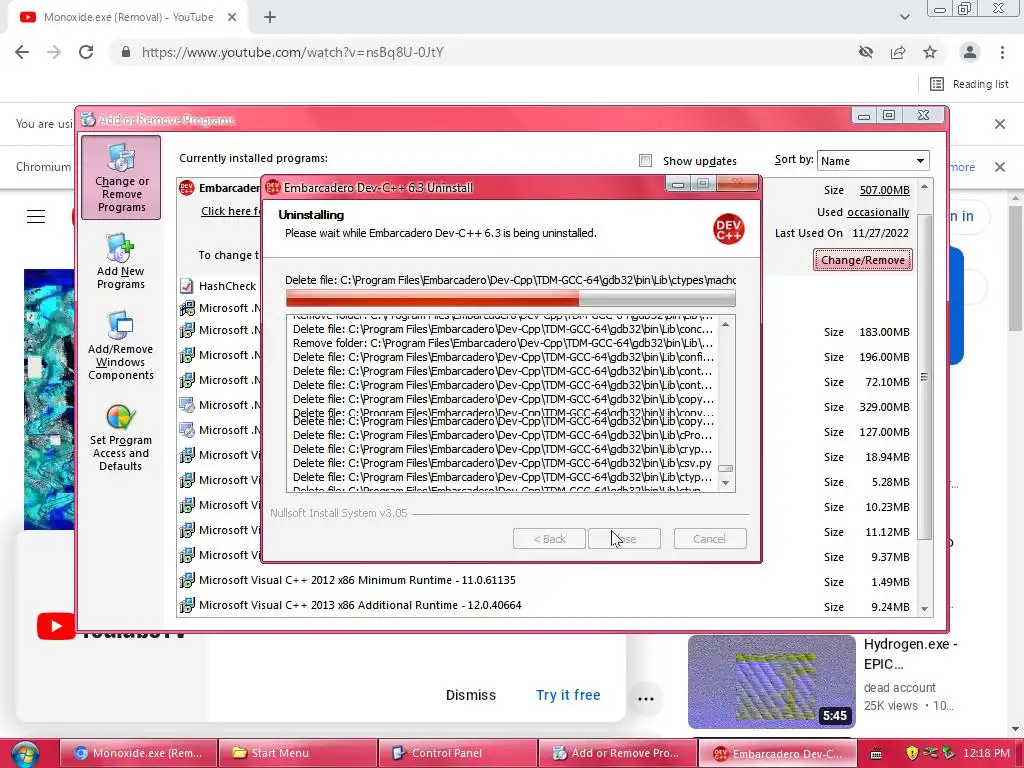
Task: Click programs list scroll up arrow
Action: [924, 187]
